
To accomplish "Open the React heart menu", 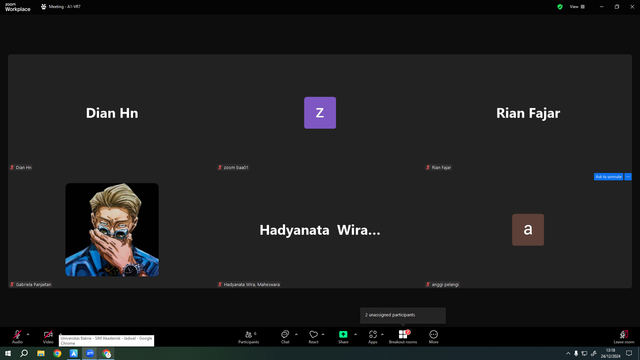I will tap(313, 337).
